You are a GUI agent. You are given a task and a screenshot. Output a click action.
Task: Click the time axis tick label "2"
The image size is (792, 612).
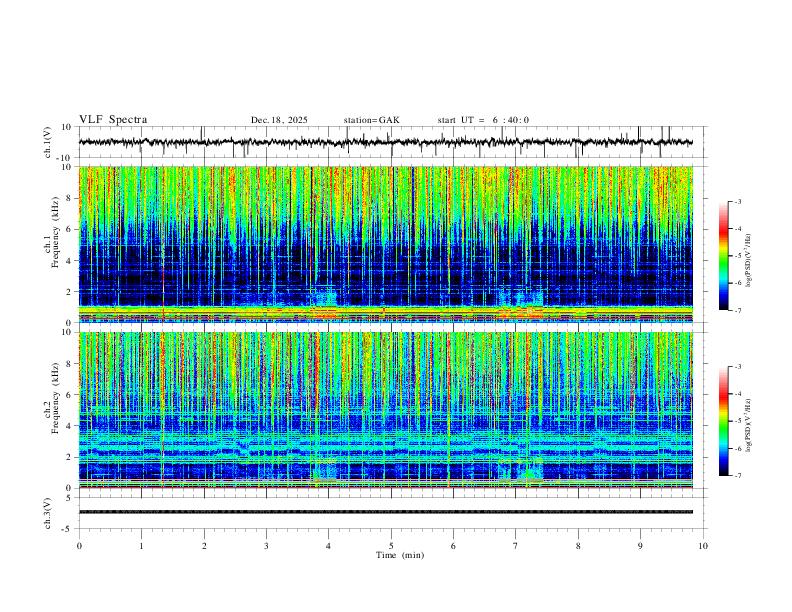pyautogui.click(x=204, y=546)
